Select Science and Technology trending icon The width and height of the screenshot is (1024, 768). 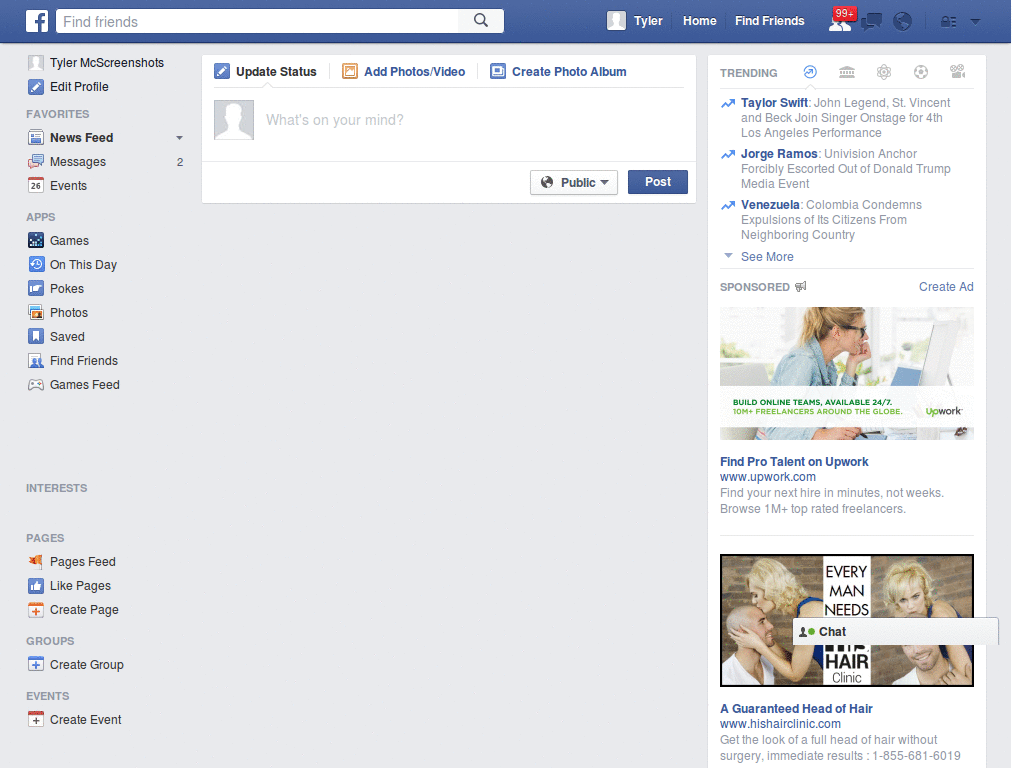884,72
